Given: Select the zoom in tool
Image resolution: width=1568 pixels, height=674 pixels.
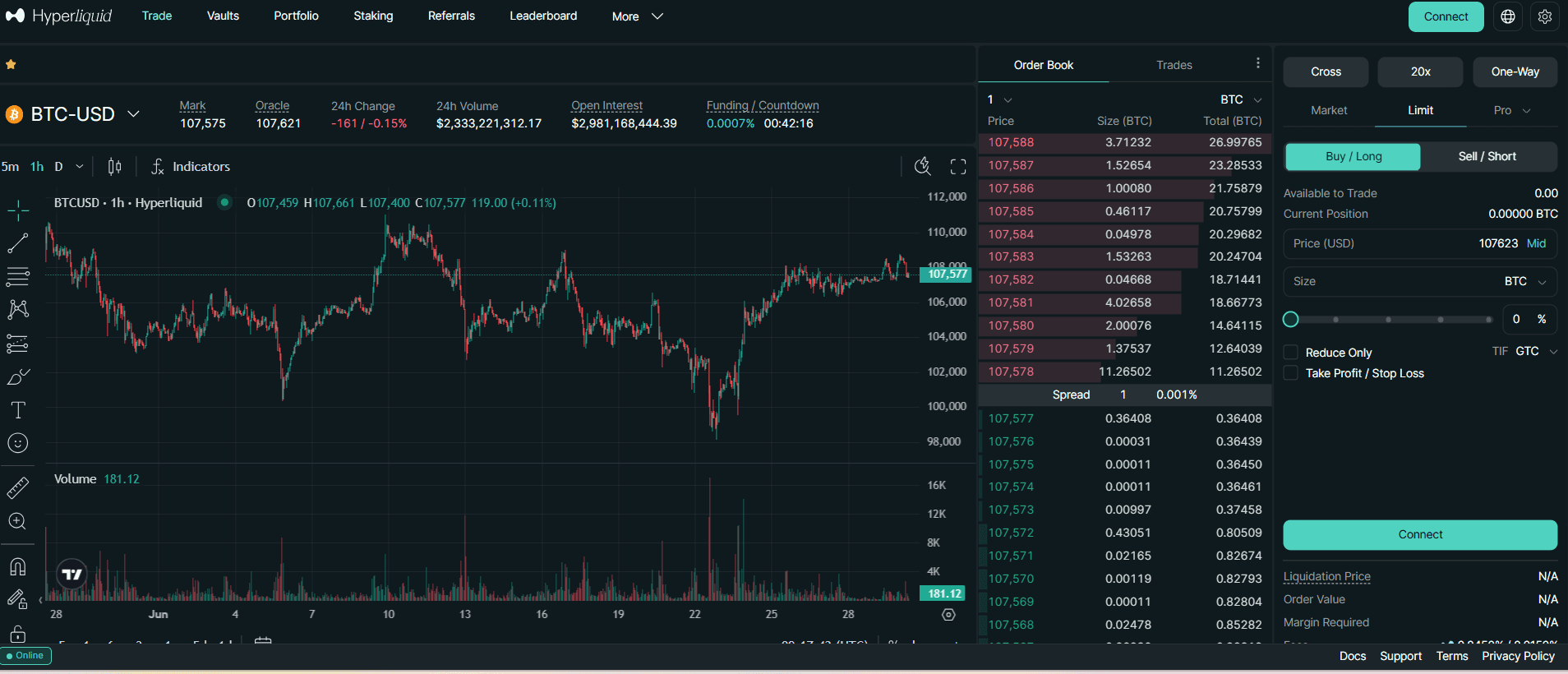Looking at the screenshot, I should click(x=18, y=521).
